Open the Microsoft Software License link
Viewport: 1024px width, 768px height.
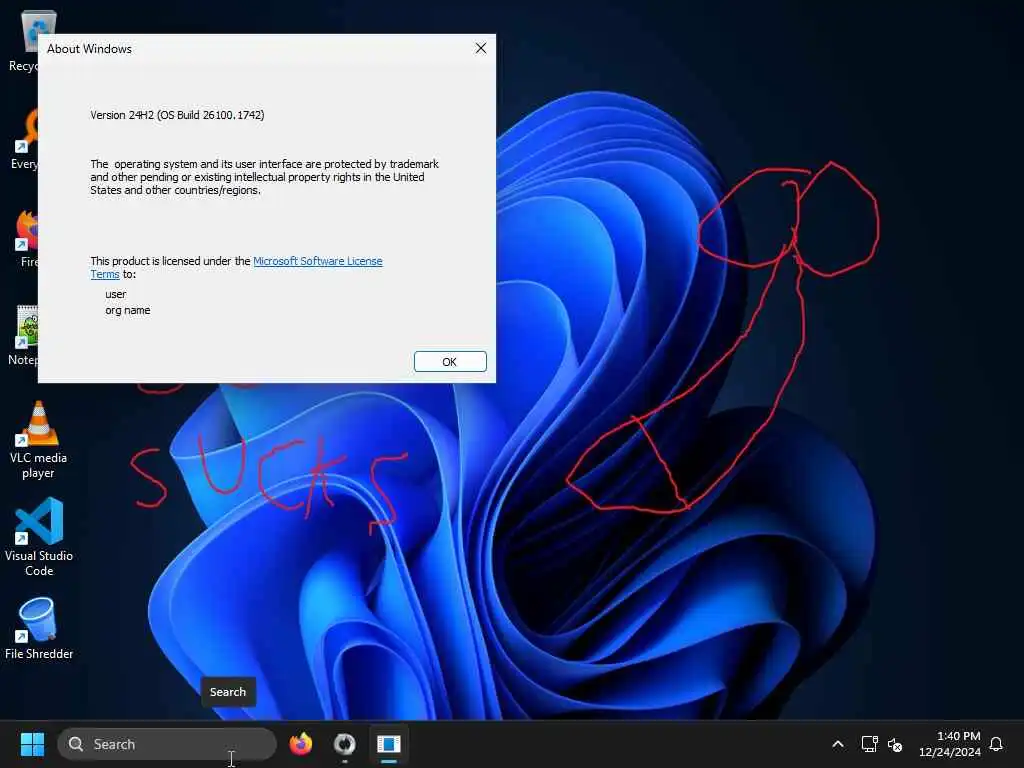317,261
